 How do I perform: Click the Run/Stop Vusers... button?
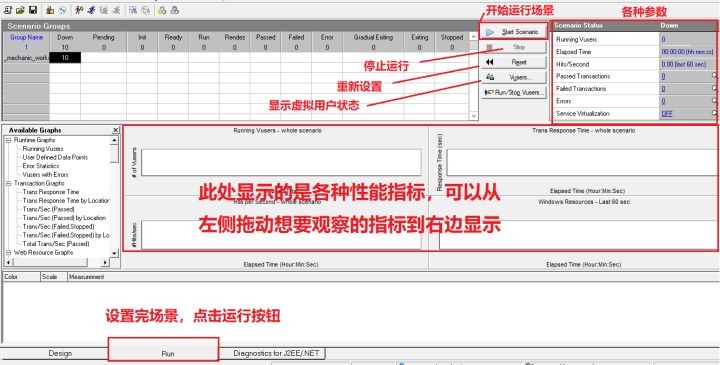[514, 92]
